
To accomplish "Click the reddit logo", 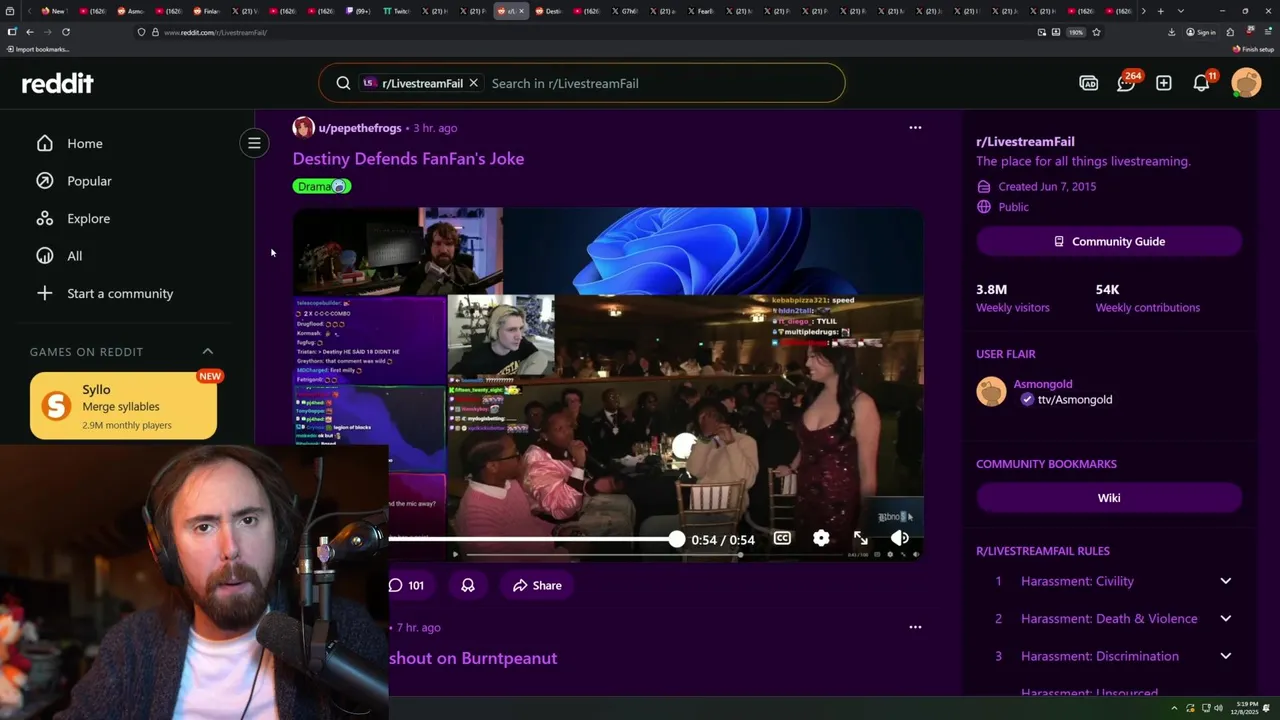I will coord(58,83).
